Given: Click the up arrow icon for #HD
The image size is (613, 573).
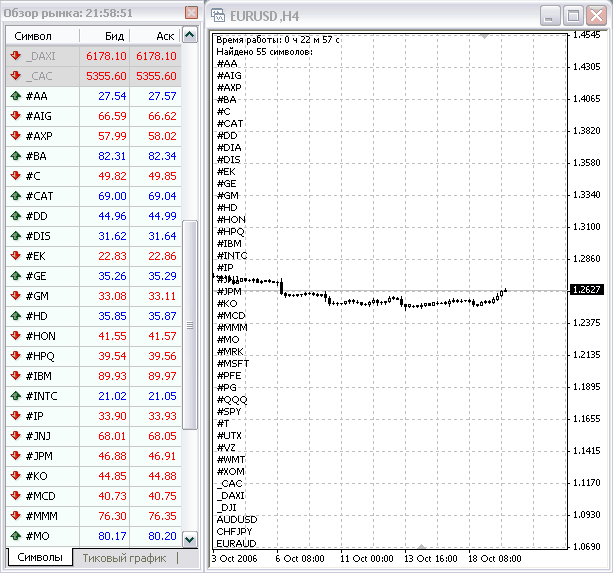Looking at the screenshot, I should click(x=16, y=315).
